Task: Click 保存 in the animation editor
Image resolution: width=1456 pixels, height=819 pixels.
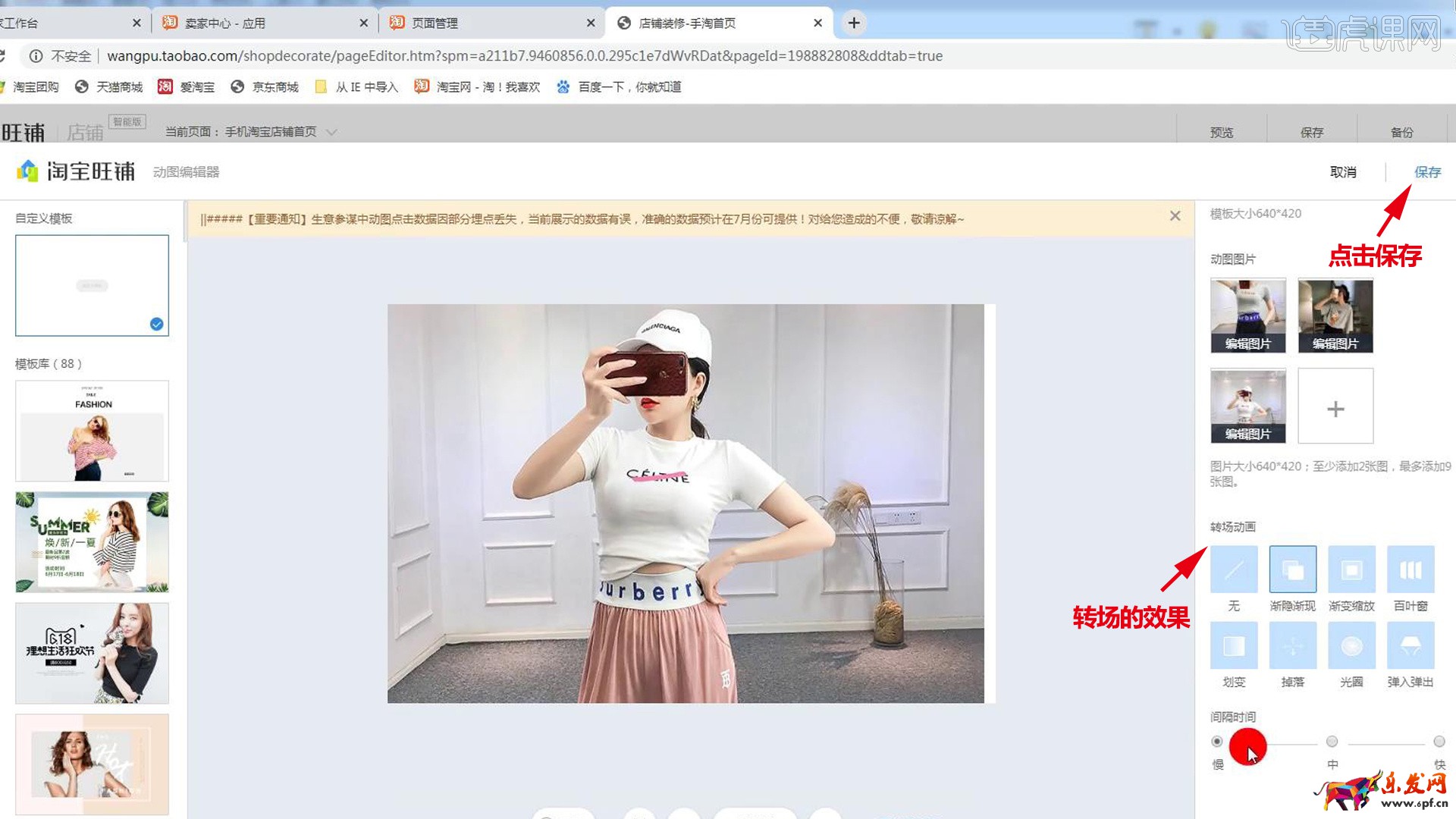Action: 1427,172
